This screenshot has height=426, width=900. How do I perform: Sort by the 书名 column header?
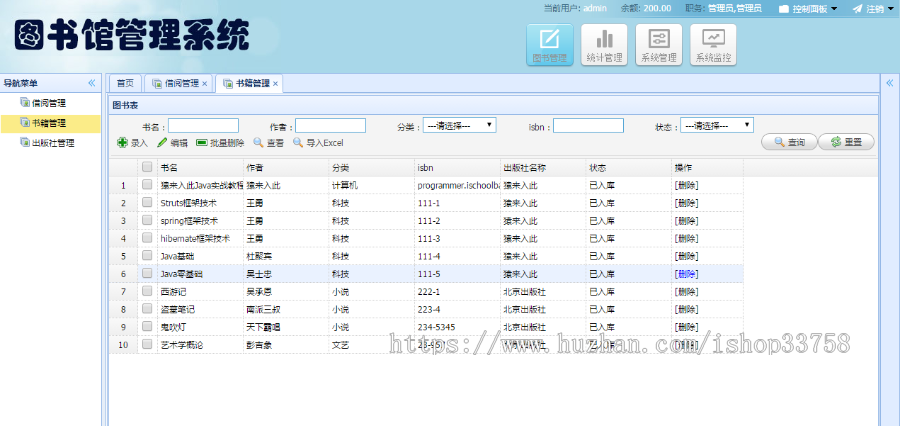[x=200, y=168]
